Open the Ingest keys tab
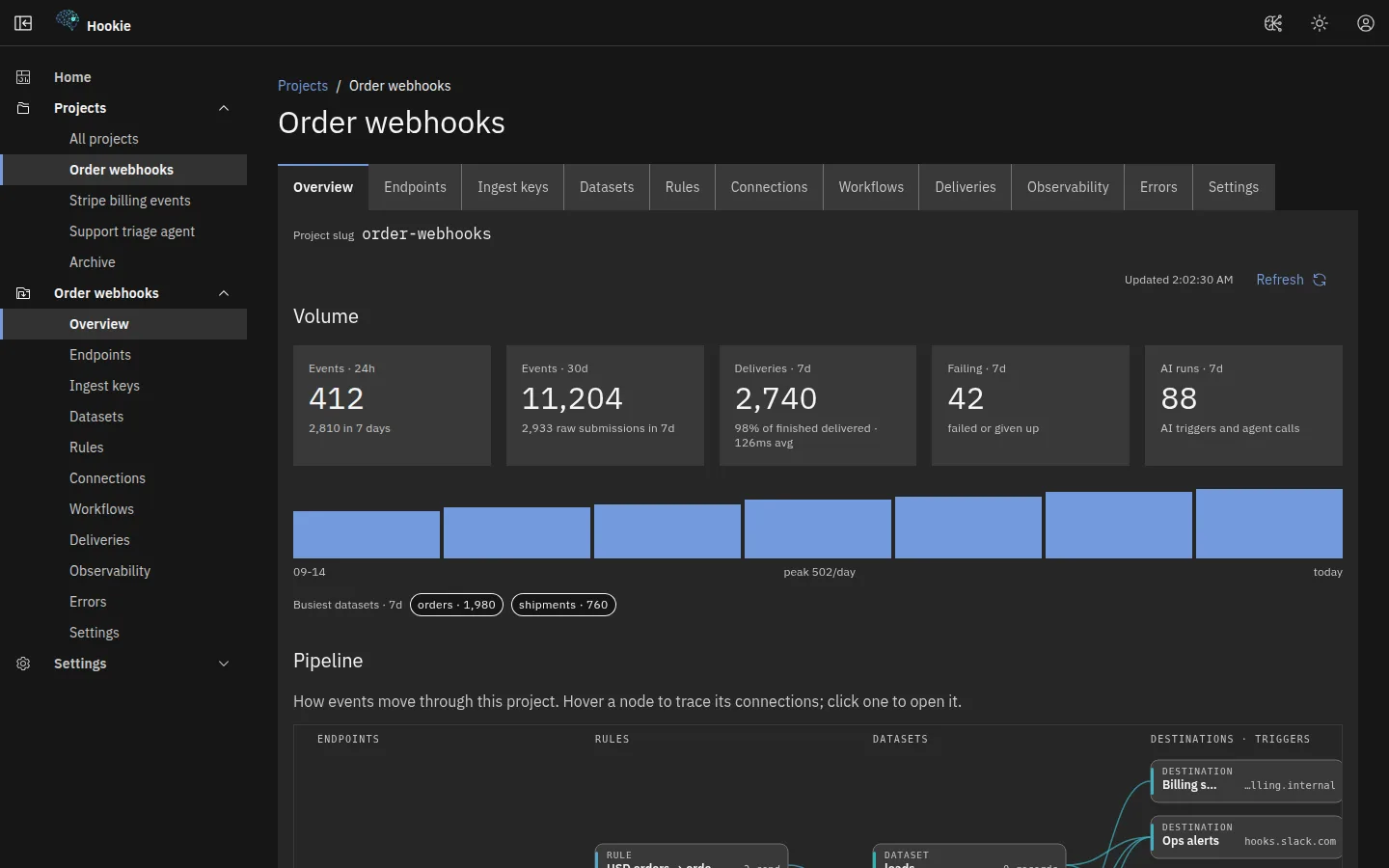 click(513, 187)
